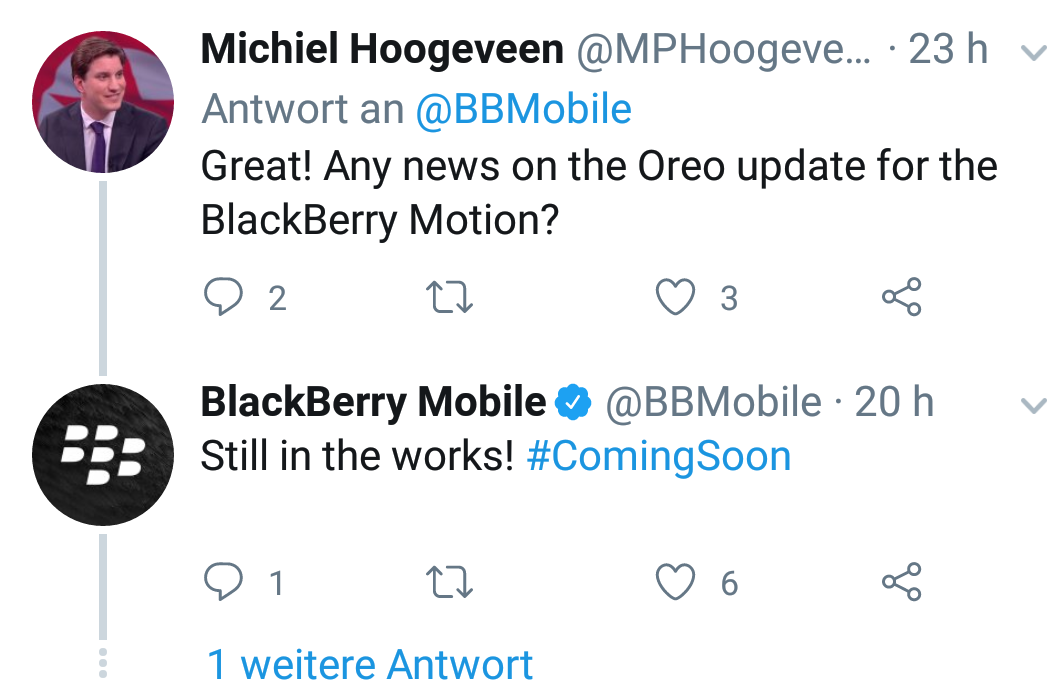Click the BlackBerry Mobile display name
This screenshot has height=697, width=1061.
tap(373, 402)
